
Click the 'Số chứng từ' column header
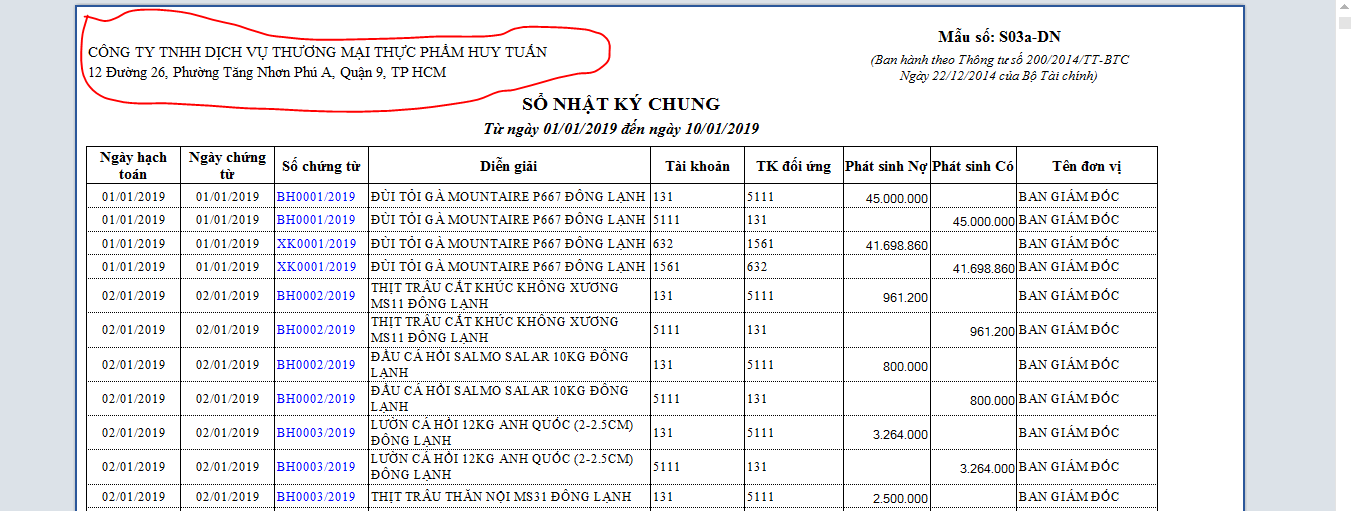(x=321, y=166)
